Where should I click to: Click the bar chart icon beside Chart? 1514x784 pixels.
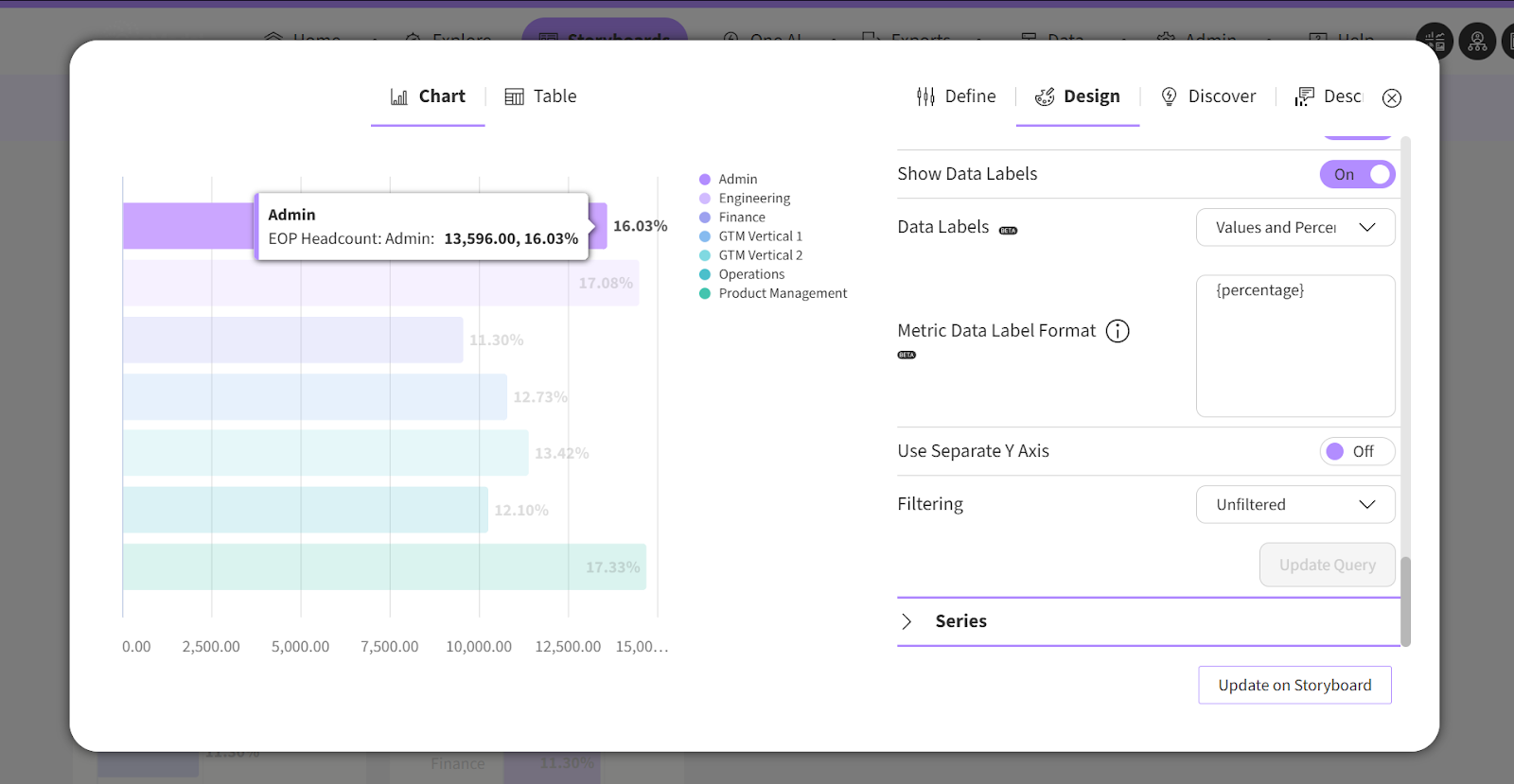click(x=399, y=96)
